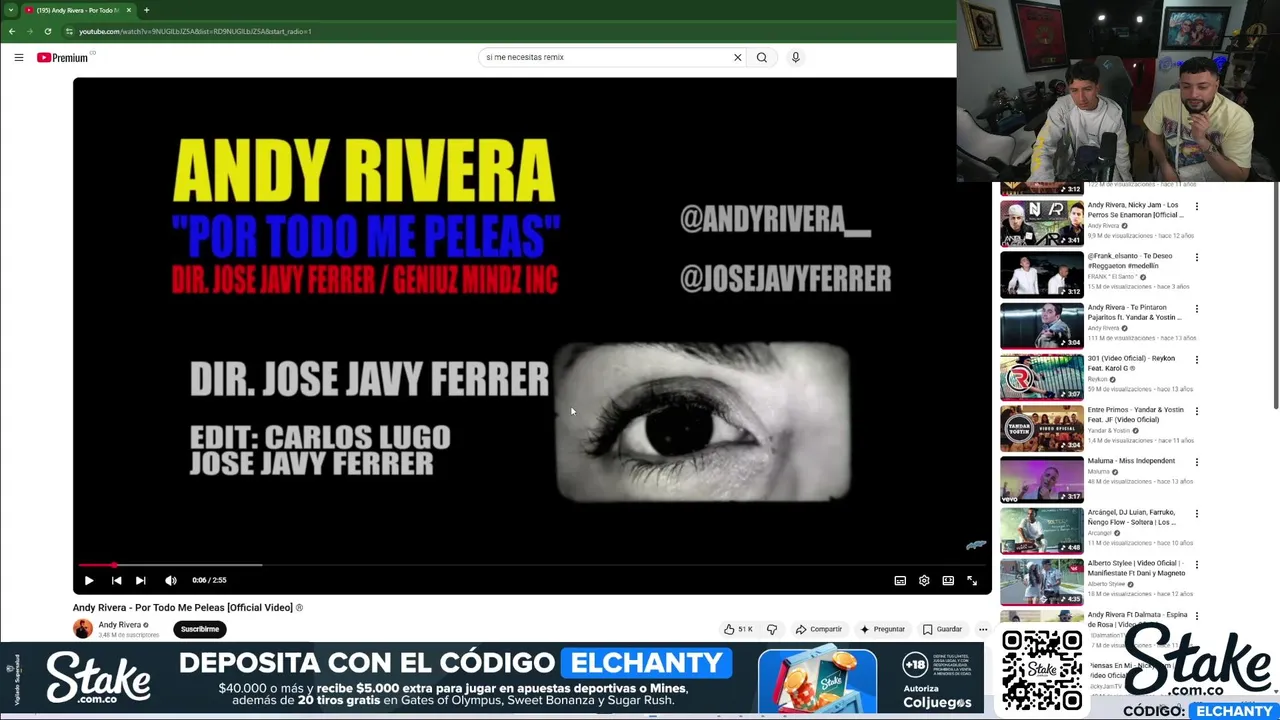The width and height of the screenshot is (1280, 720).
Task: Click the Maluma - Miss Independent thumbnail
Action: tap(1042, 479)
